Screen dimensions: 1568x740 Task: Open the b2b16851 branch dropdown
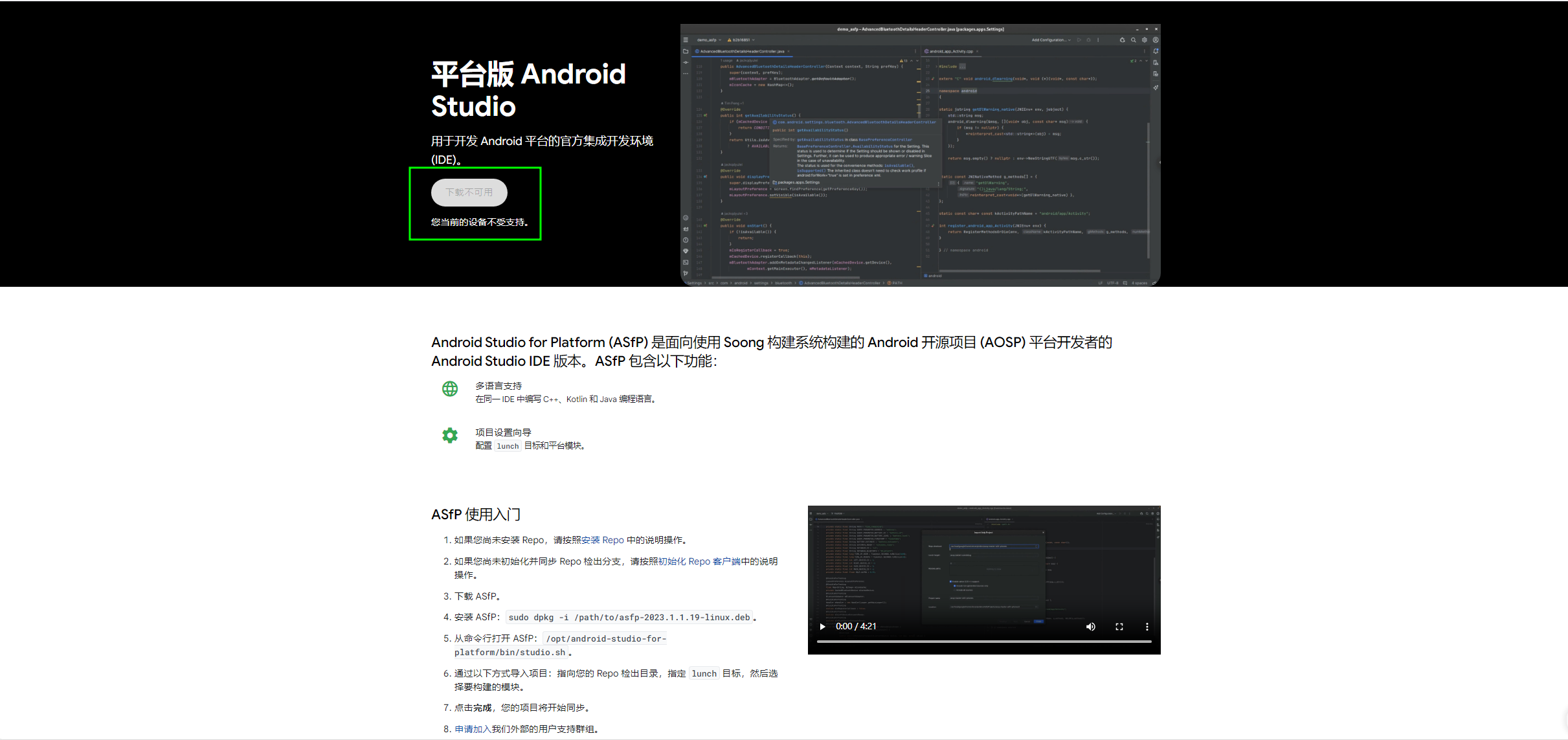click(741, 39)
